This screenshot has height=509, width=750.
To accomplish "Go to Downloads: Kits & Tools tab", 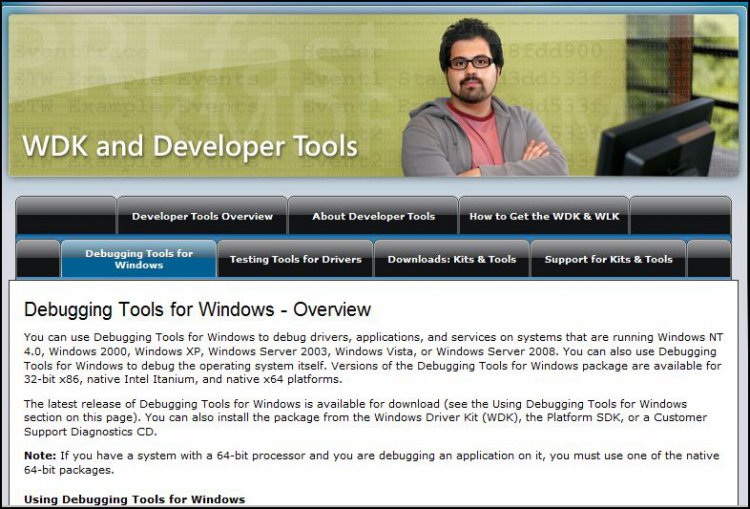I will (x=452, y=259).
